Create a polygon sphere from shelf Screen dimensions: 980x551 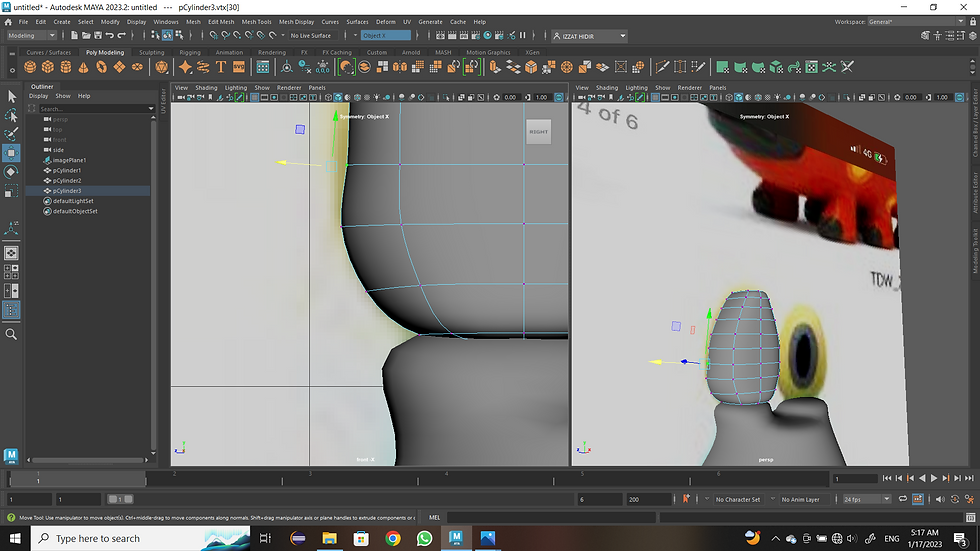(30, 67)
